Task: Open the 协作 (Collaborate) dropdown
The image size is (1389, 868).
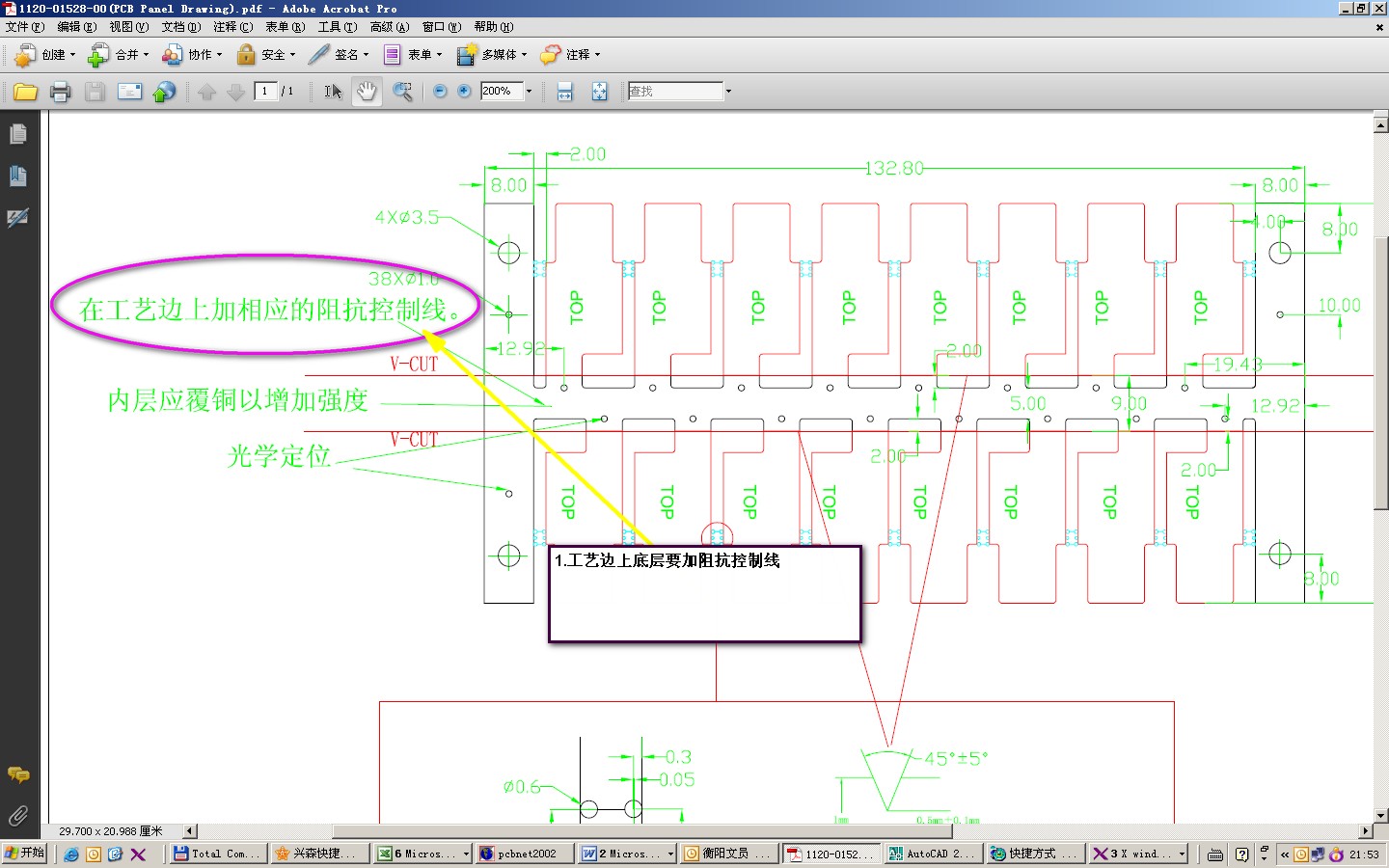Action: [x=192, y=55]
